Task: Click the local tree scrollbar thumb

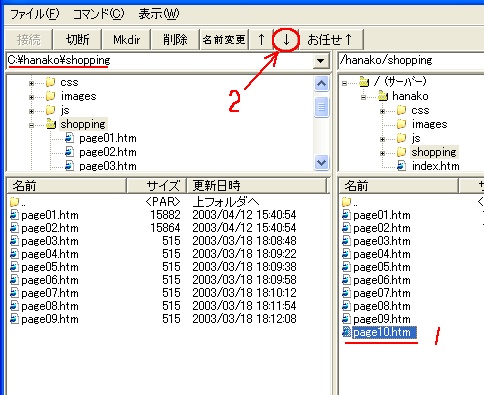Action: pos(321,107)
